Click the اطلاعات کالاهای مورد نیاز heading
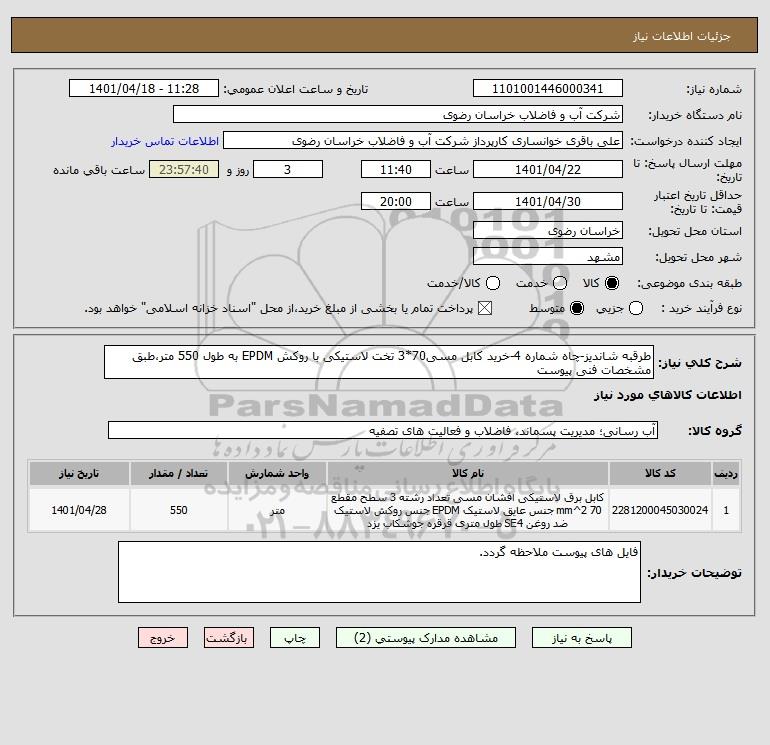The width and height of the screenshot is (770, 745). pyautogui.click(x=668, y=395)
